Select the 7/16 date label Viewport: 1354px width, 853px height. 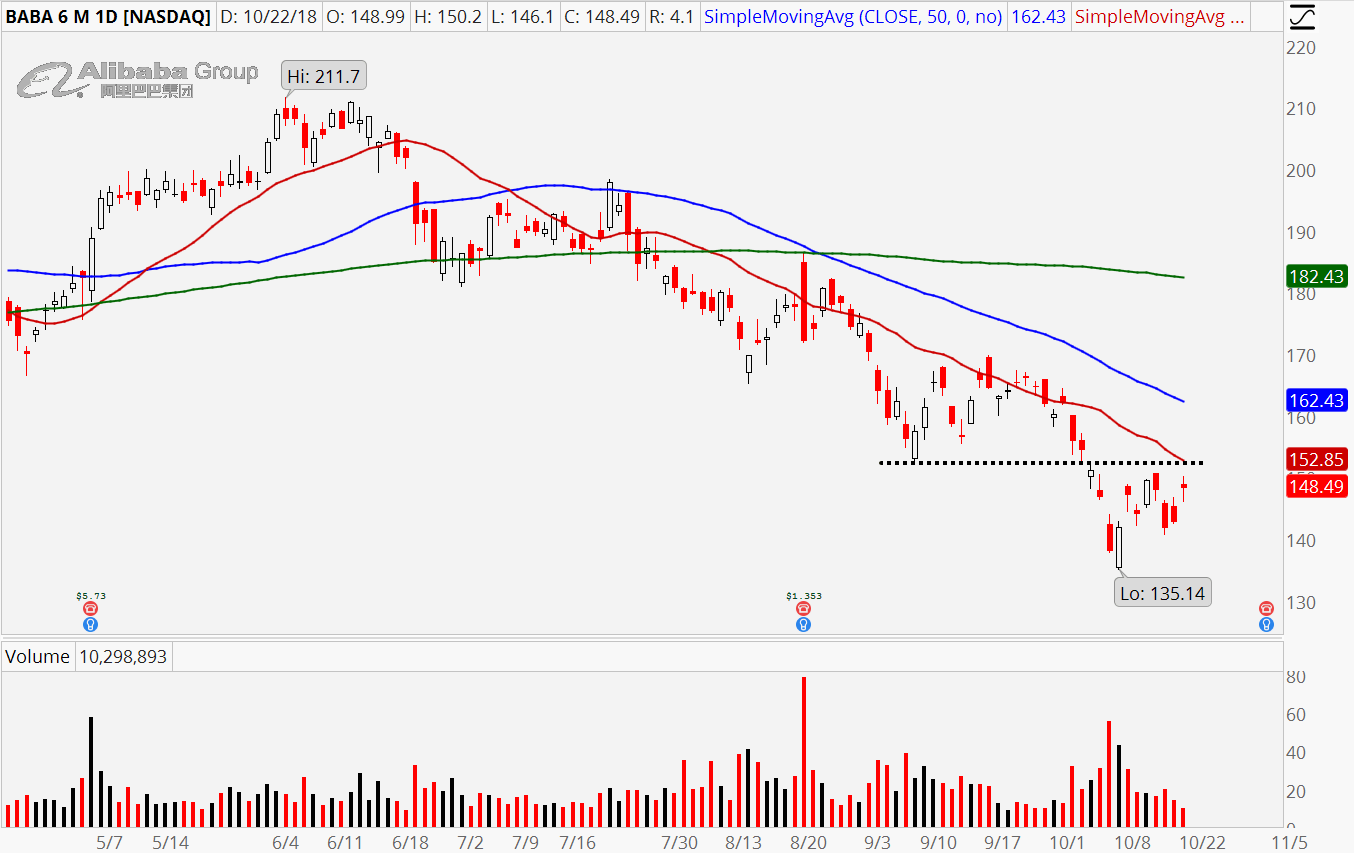pyautogui.click(x=579, y=841)
